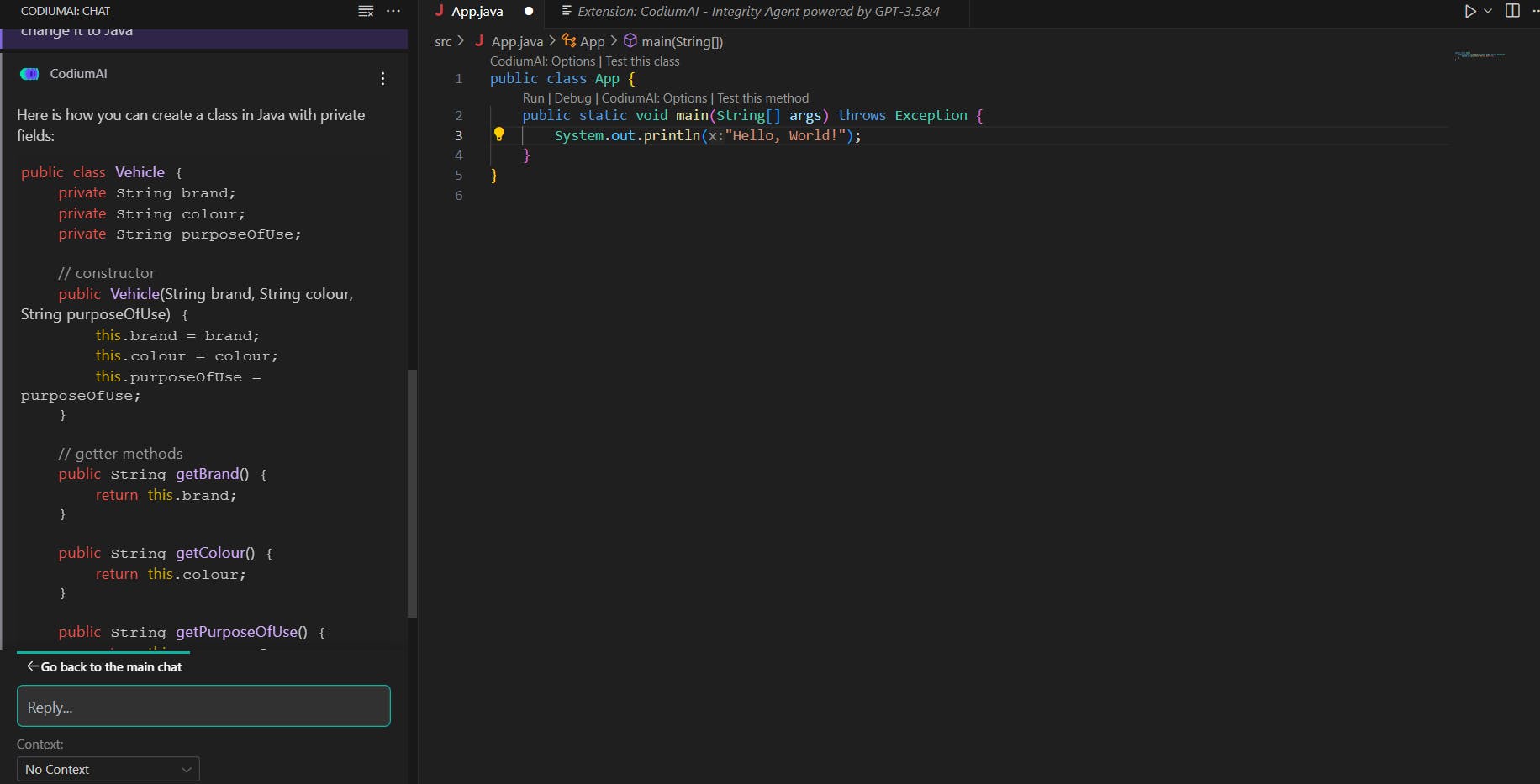Click Test this method code lens
1540x784 pixels.
762,98
